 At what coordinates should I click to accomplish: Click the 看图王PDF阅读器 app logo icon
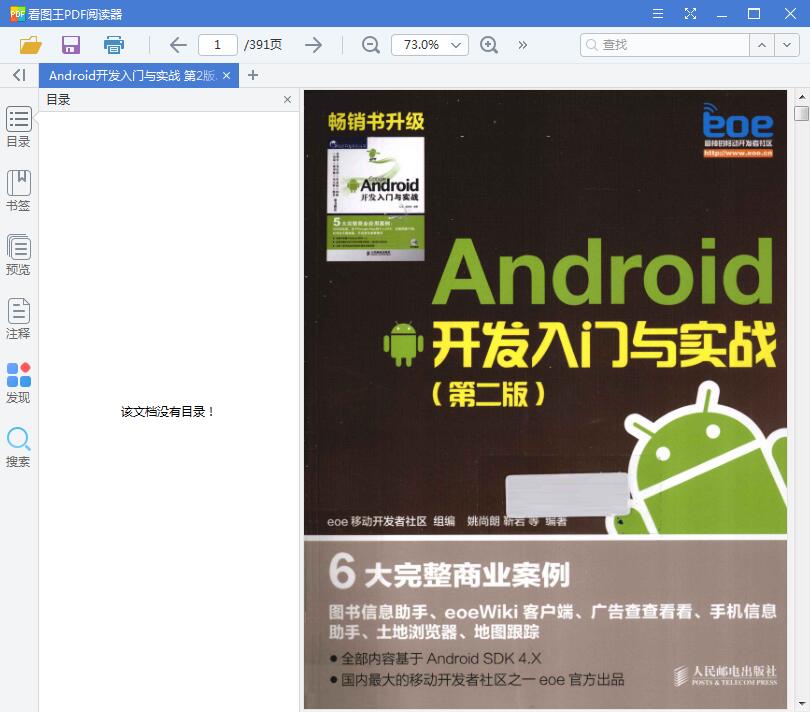tap(17, 13)
